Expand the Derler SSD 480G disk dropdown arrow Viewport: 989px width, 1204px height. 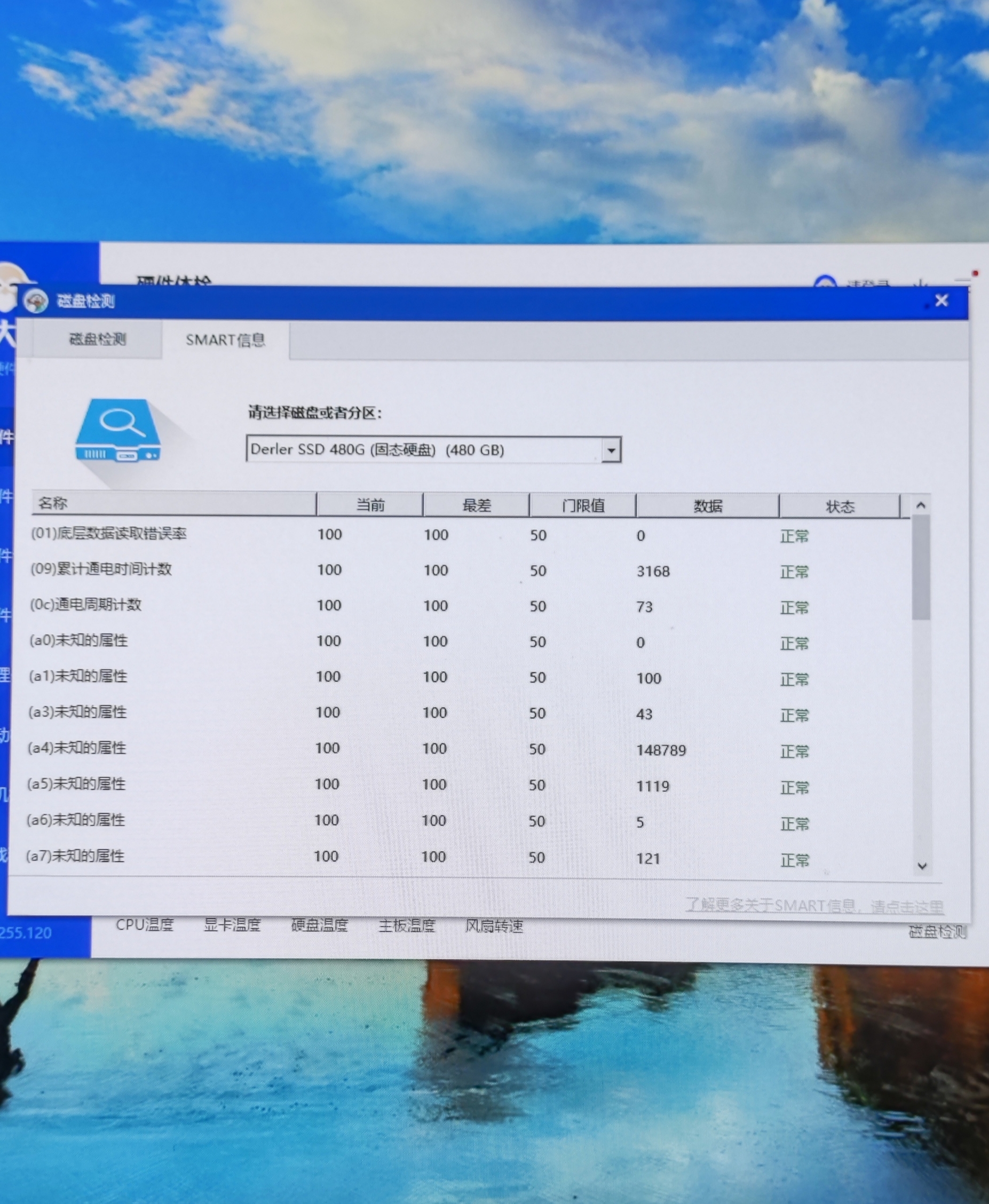coord(611,450)
